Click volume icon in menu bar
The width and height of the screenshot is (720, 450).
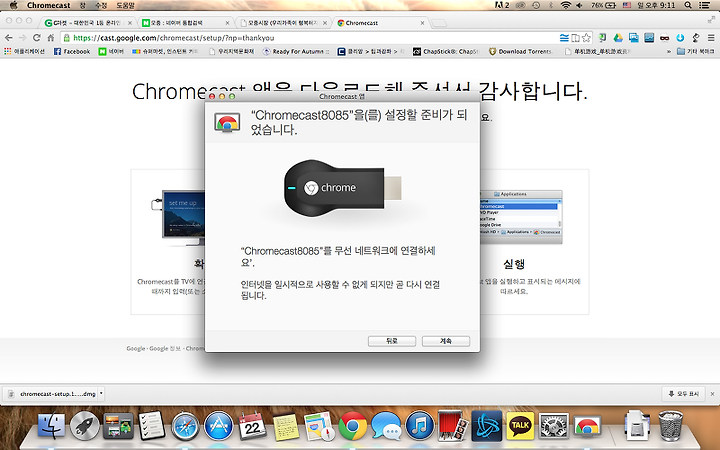(x=579, y=5)
